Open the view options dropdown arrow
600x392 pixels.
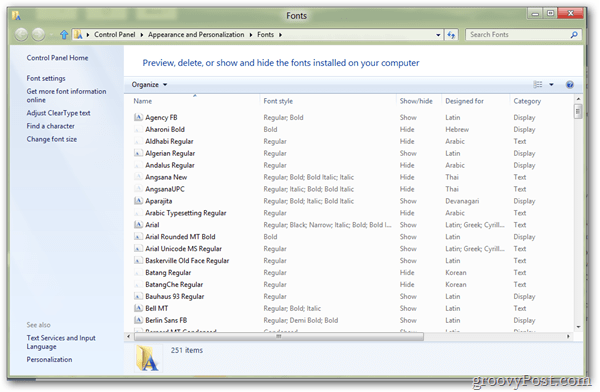[x=551, y=85]
